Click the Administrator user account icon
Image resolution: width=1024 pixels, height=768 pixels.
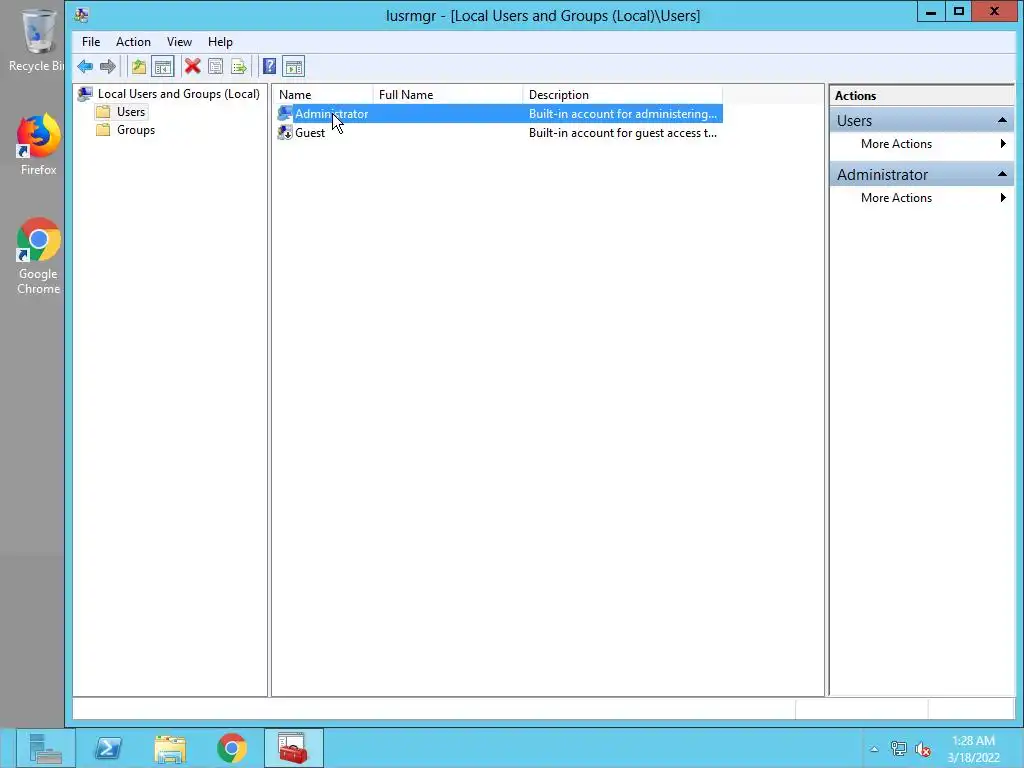pyautogui.click(x=285, y=114)
